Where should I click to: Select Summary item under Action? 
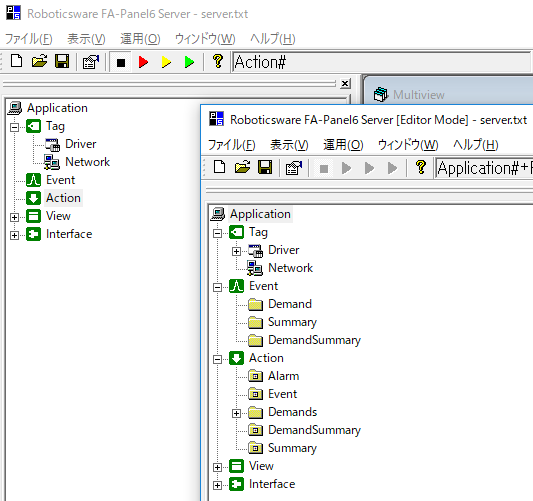(x=292, y=448)
